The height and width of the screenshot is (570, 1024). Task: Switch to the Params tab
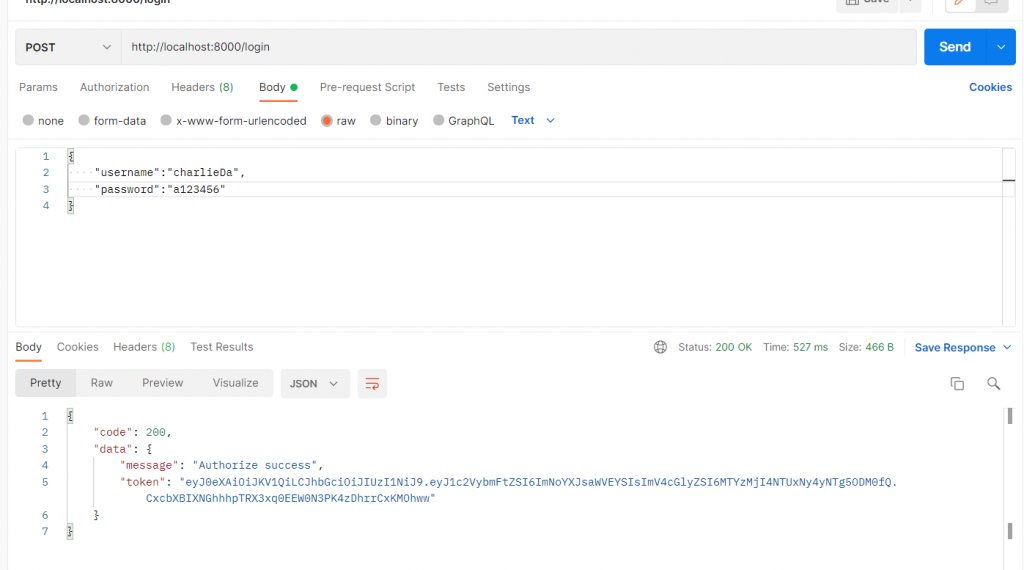pos(38,87)
